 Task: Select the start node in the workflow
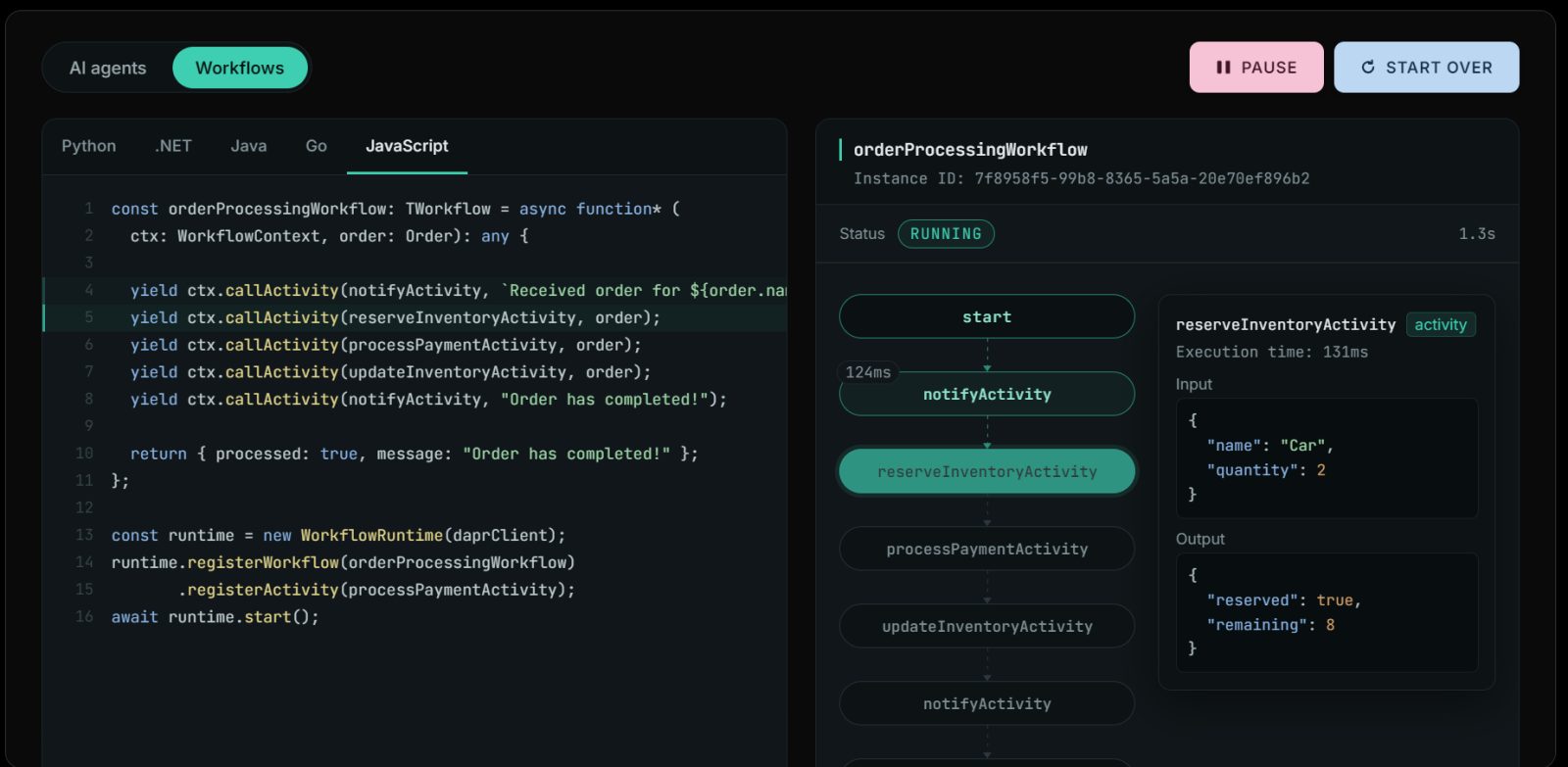click(x=987, y=316)
